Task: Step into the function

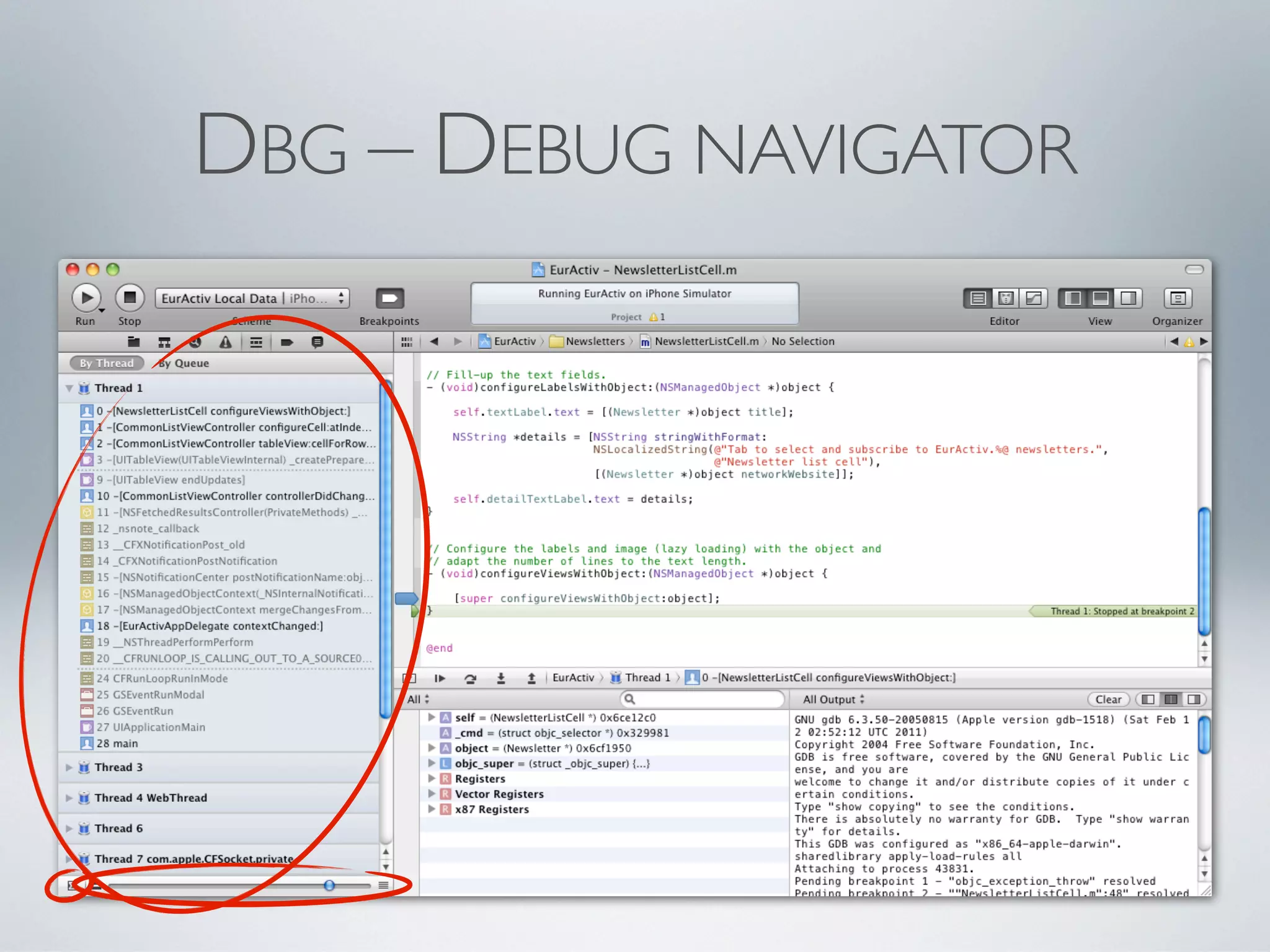Action: point(501,678)
